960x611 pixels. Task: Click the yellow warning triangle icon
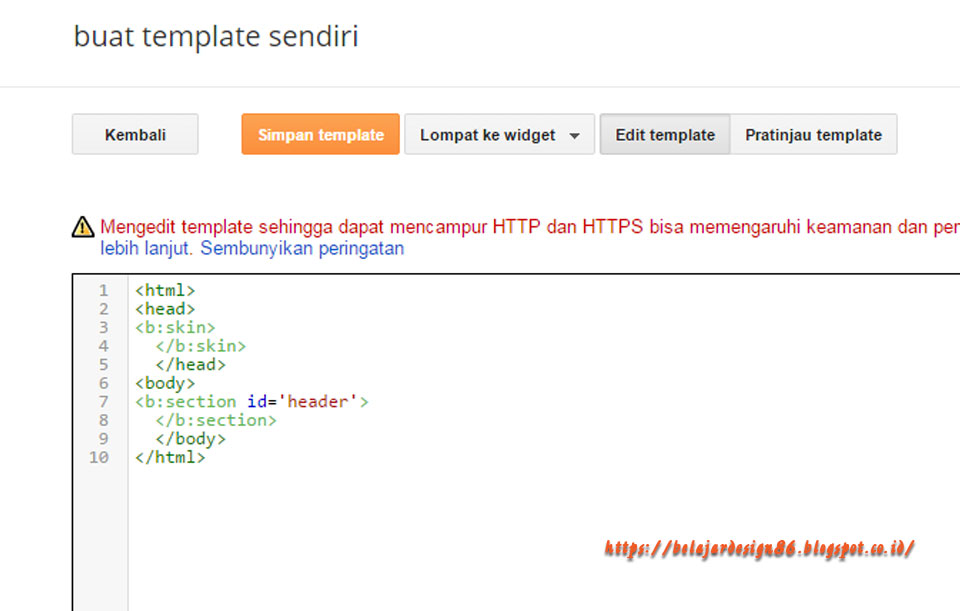83,227
